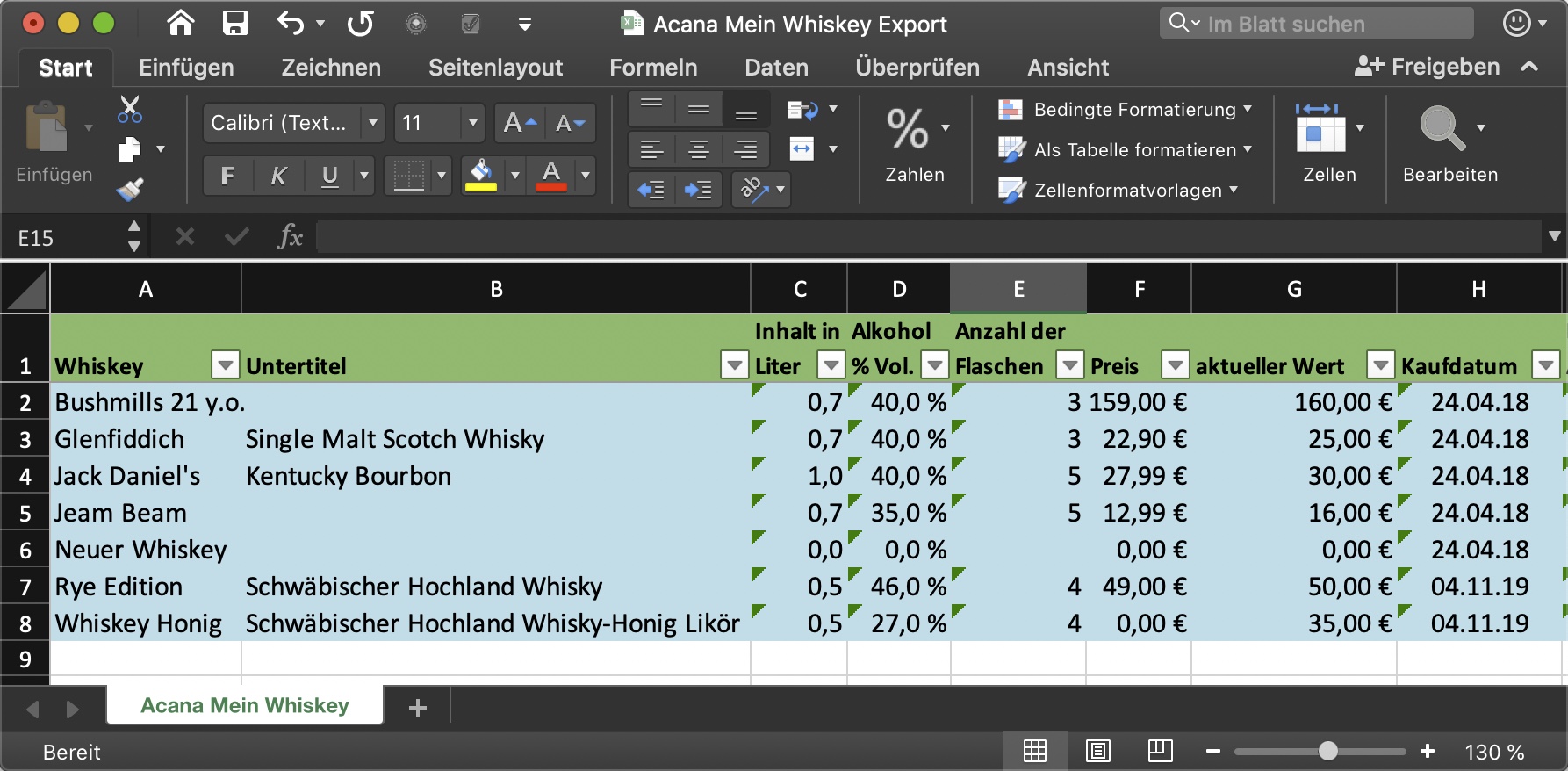The image size is (1568, 771).
Task: Open the aktueller Wert filter dropdown
Action: [x=1381, y=364]
